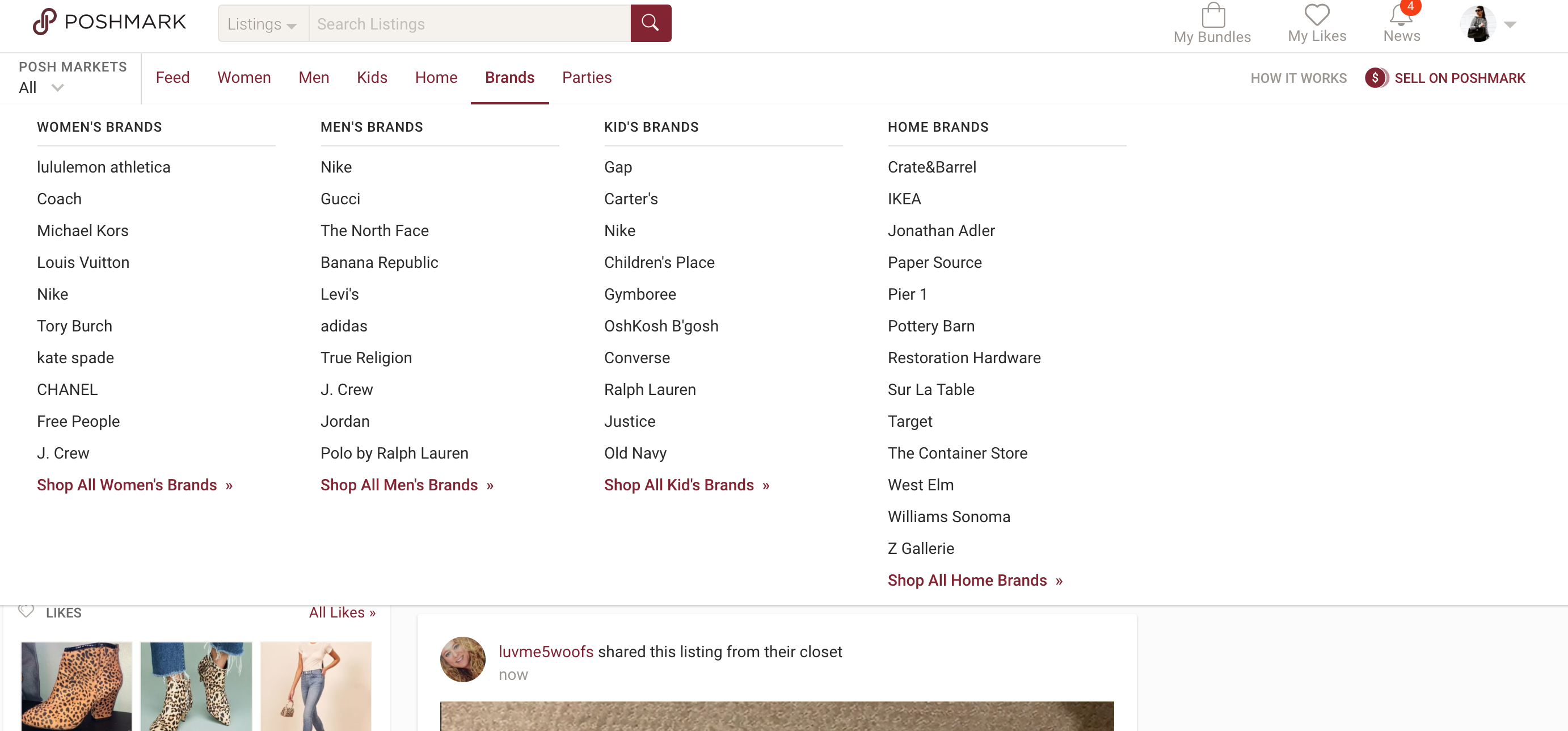Open snow leopard booties with jeans thumbnail
The height and width of the screenshot is (731, 1568).
196,687
